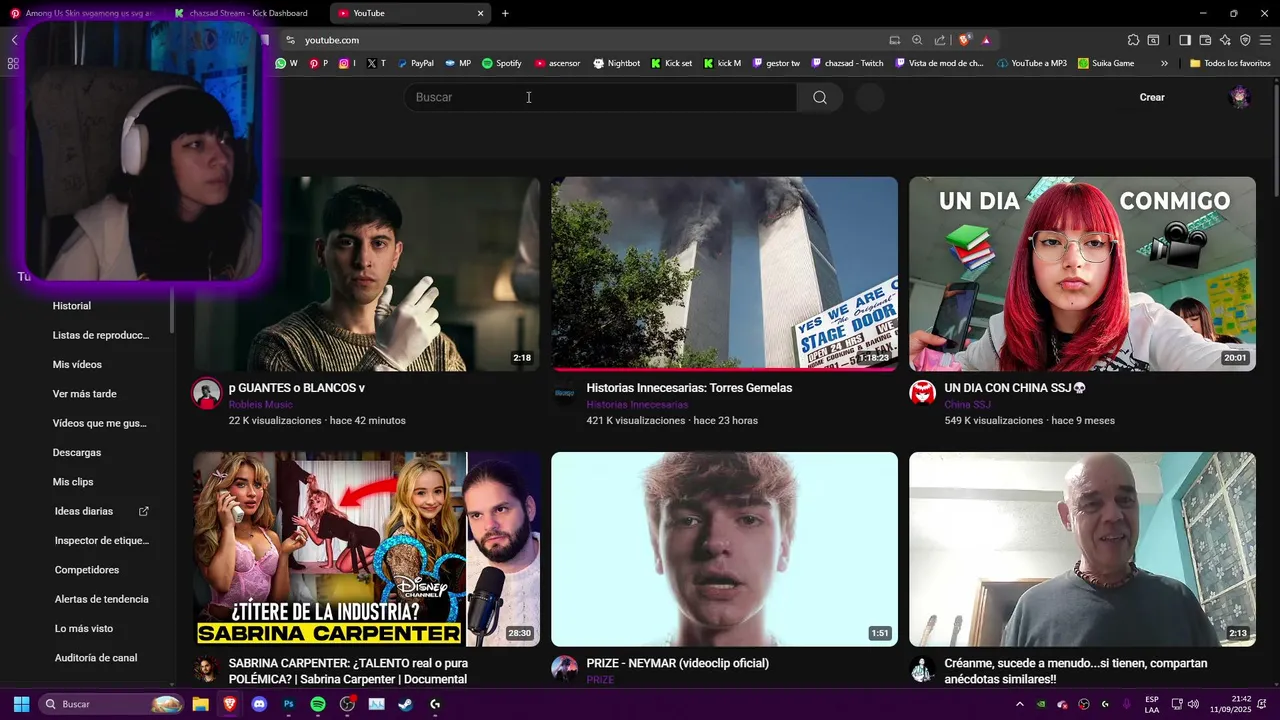The height and width of the screenshot is (720, 1280).
Task: Open Listas de reproducción in sidebar
Action: [x=101, y=335]
